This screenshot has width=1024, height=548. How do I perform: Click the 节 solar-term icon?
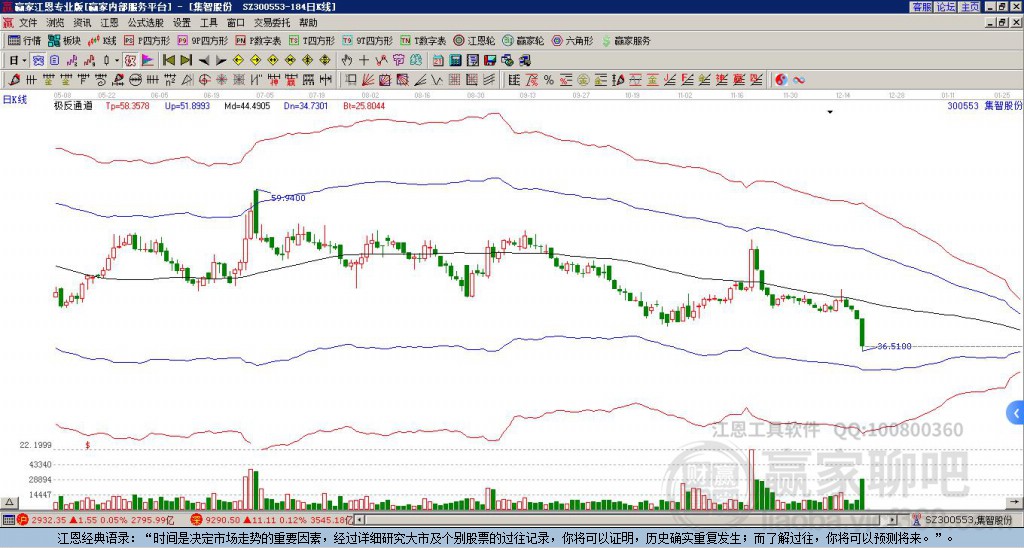point(398,61)
